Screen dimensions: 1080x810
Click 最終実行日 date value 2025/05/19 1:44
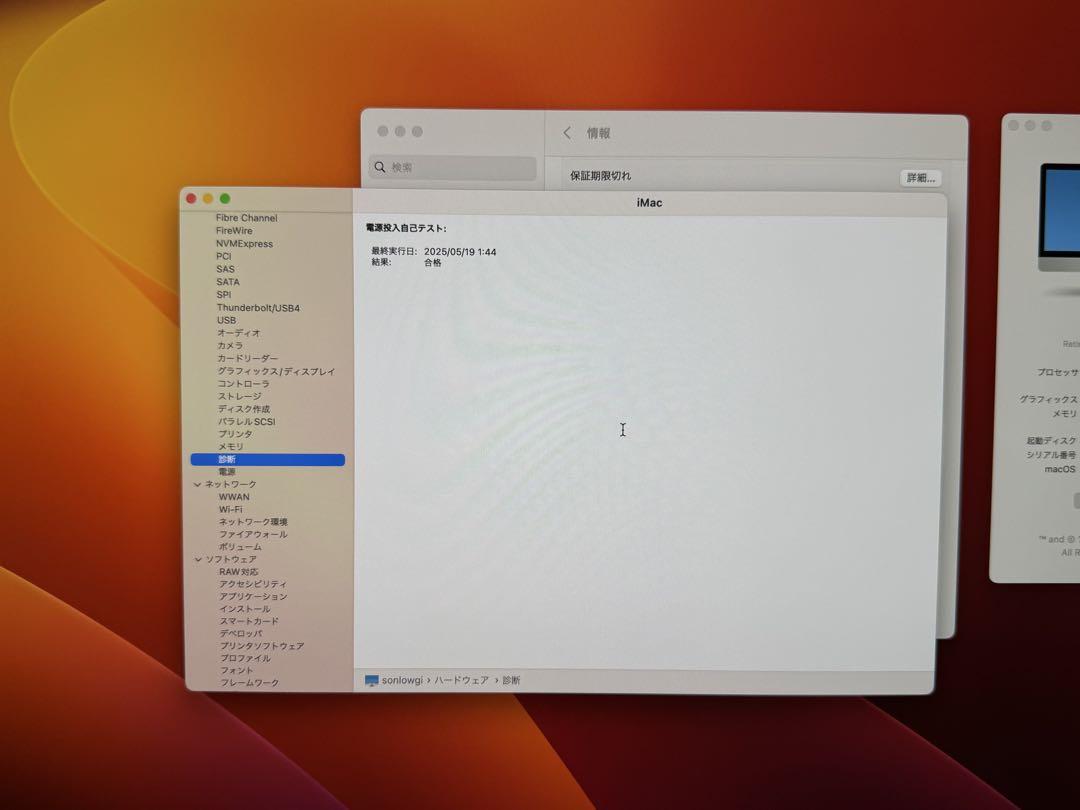[459, 252]
